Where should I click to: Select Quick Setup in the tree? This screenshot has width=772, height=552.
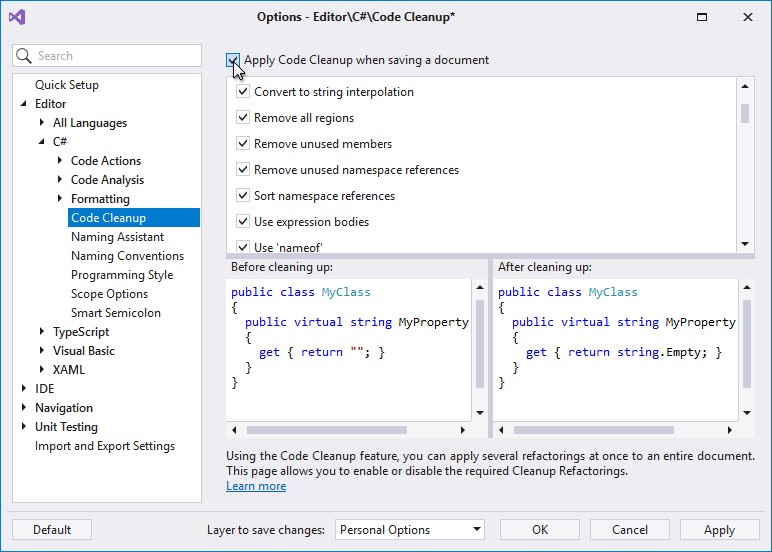point(66,85)
